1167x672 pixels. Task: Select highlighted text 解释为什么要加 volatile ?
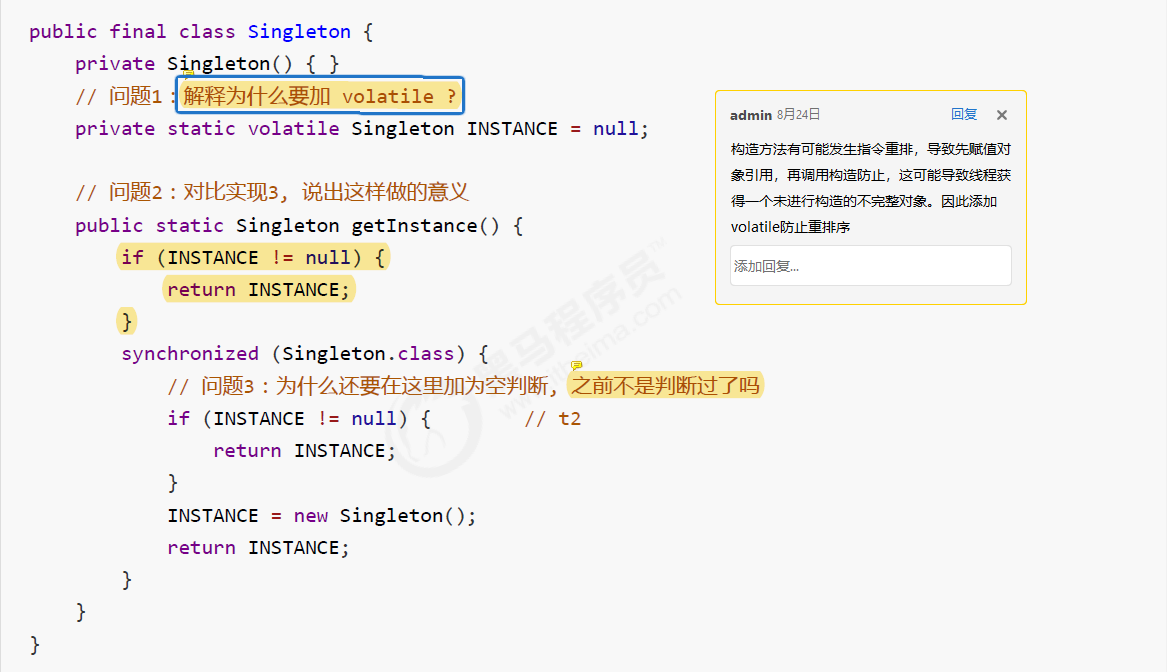click(320, 96)
